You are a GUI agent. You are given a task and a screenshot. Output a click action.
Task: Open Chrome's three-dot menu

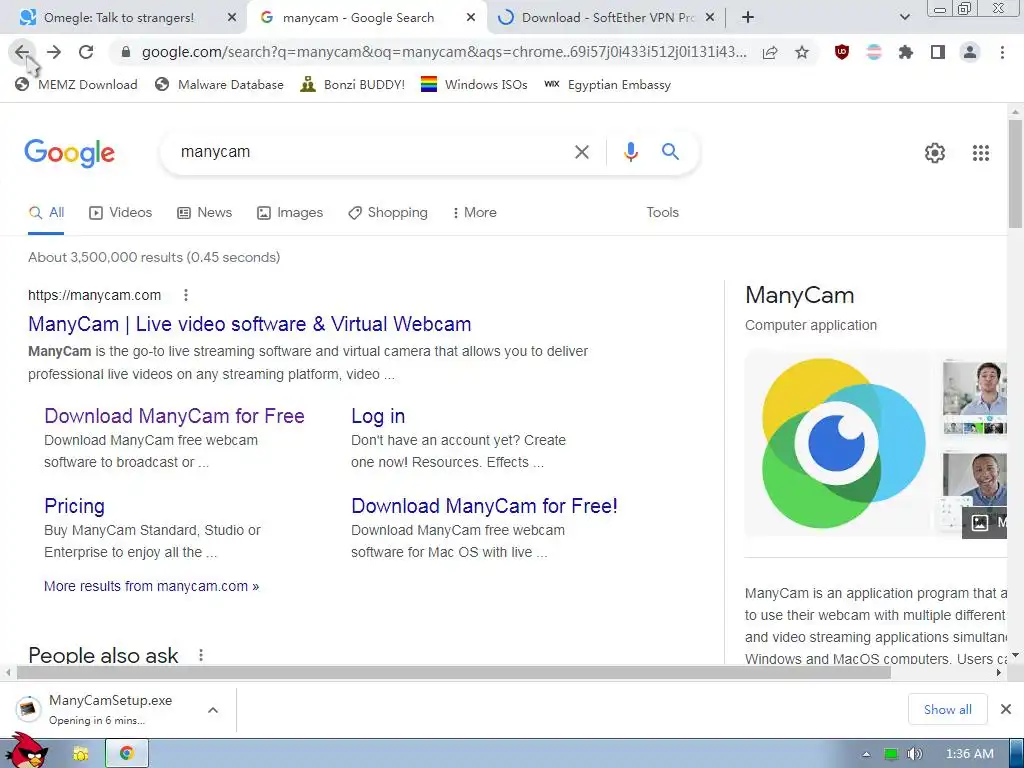coord(1002,52)
